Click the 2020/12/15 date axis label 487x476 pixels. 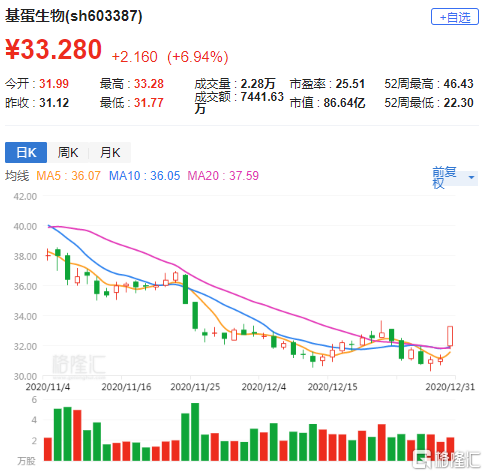(x=332, y=387)
